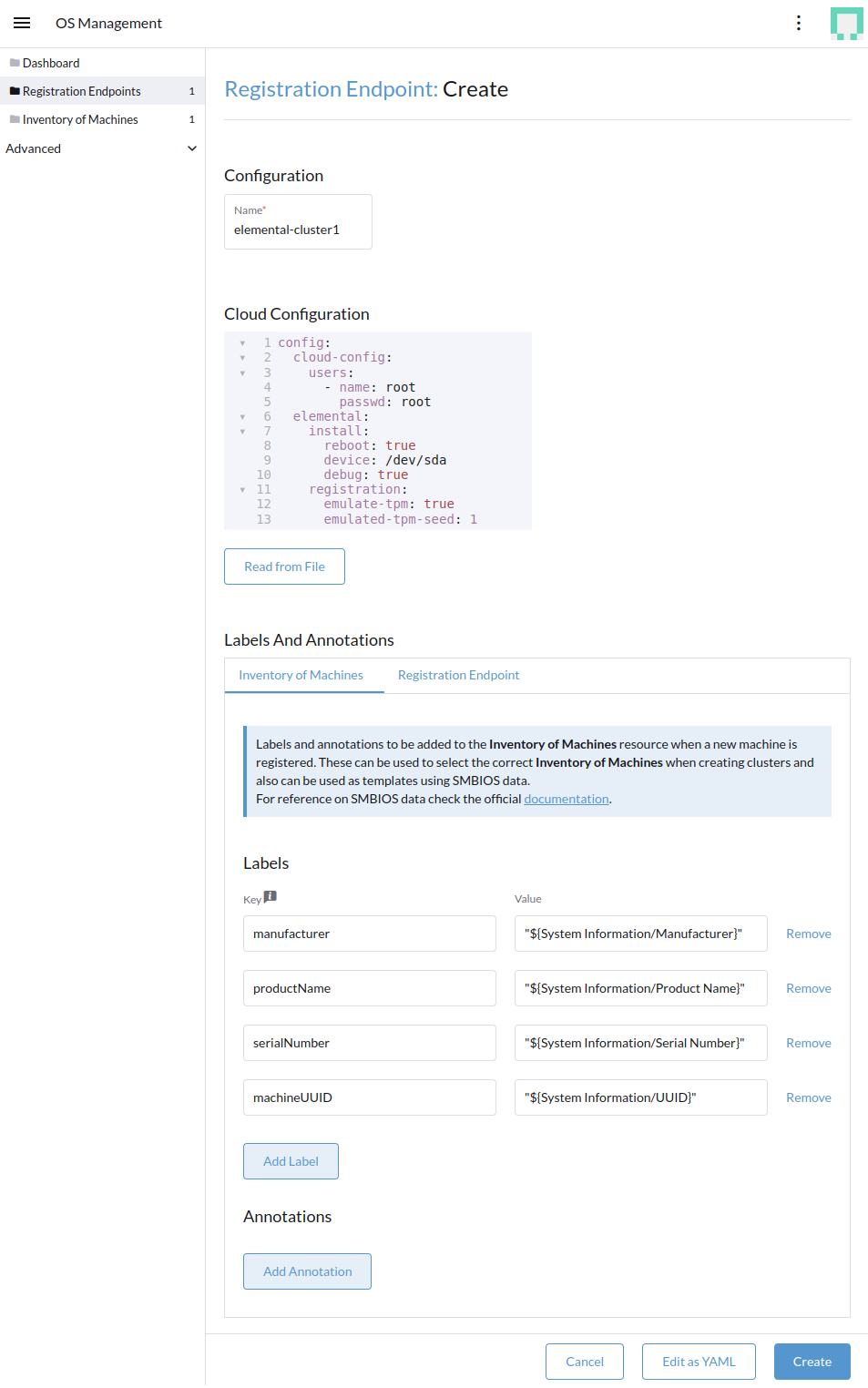
Task: Edit the productName key field
Action: (370, 988)
